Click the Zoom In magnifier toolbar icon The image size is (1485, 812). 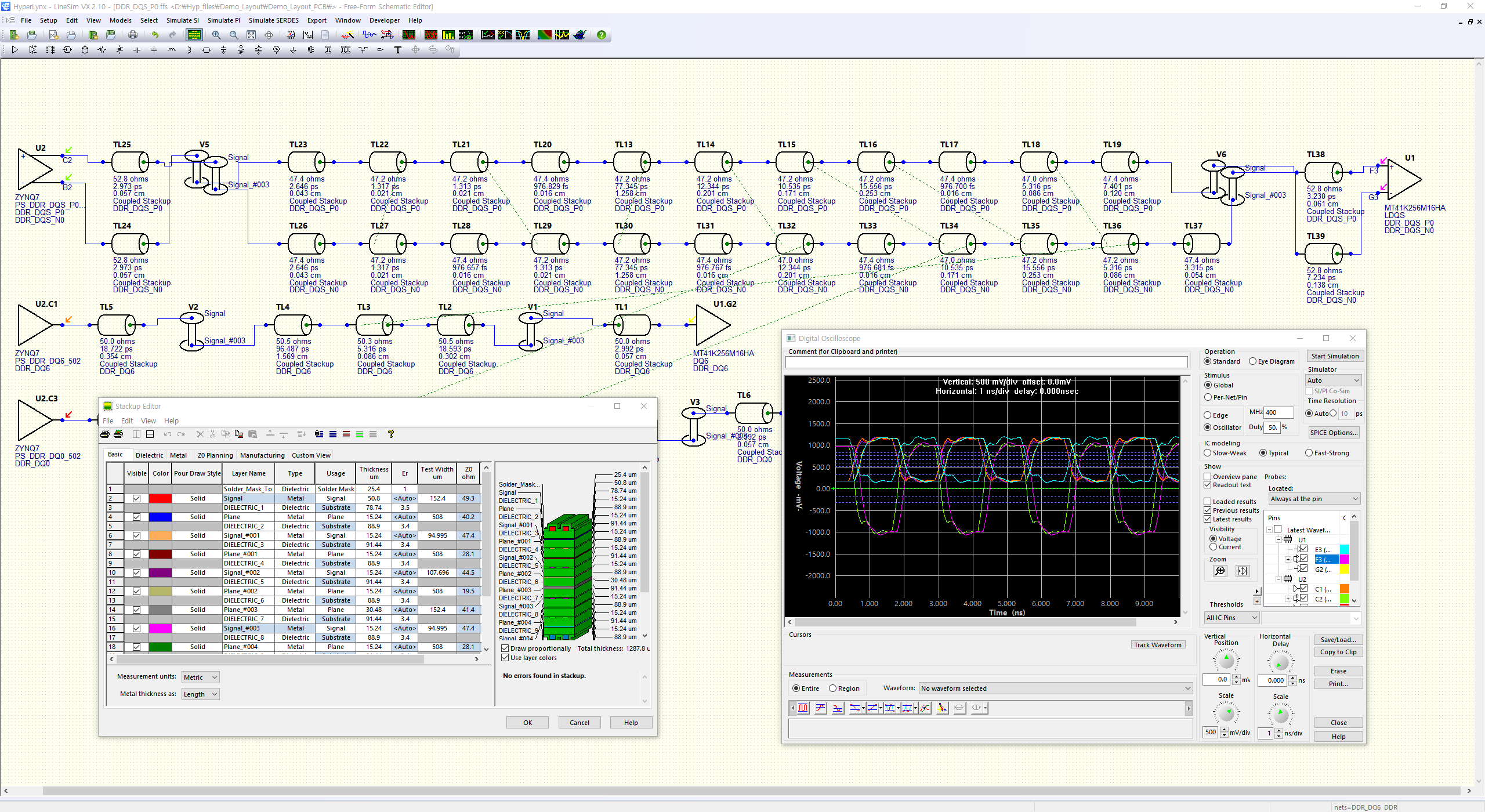(x=216, y=35)
